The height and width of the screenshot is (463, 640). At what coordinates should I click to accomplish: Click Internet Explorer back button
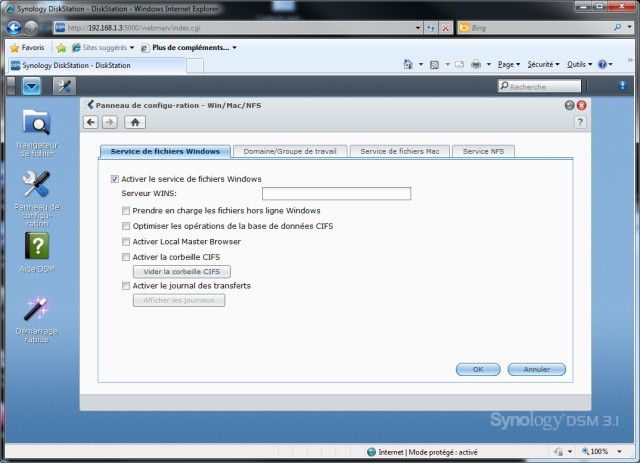pyautogui.click(x=14, y=28)
